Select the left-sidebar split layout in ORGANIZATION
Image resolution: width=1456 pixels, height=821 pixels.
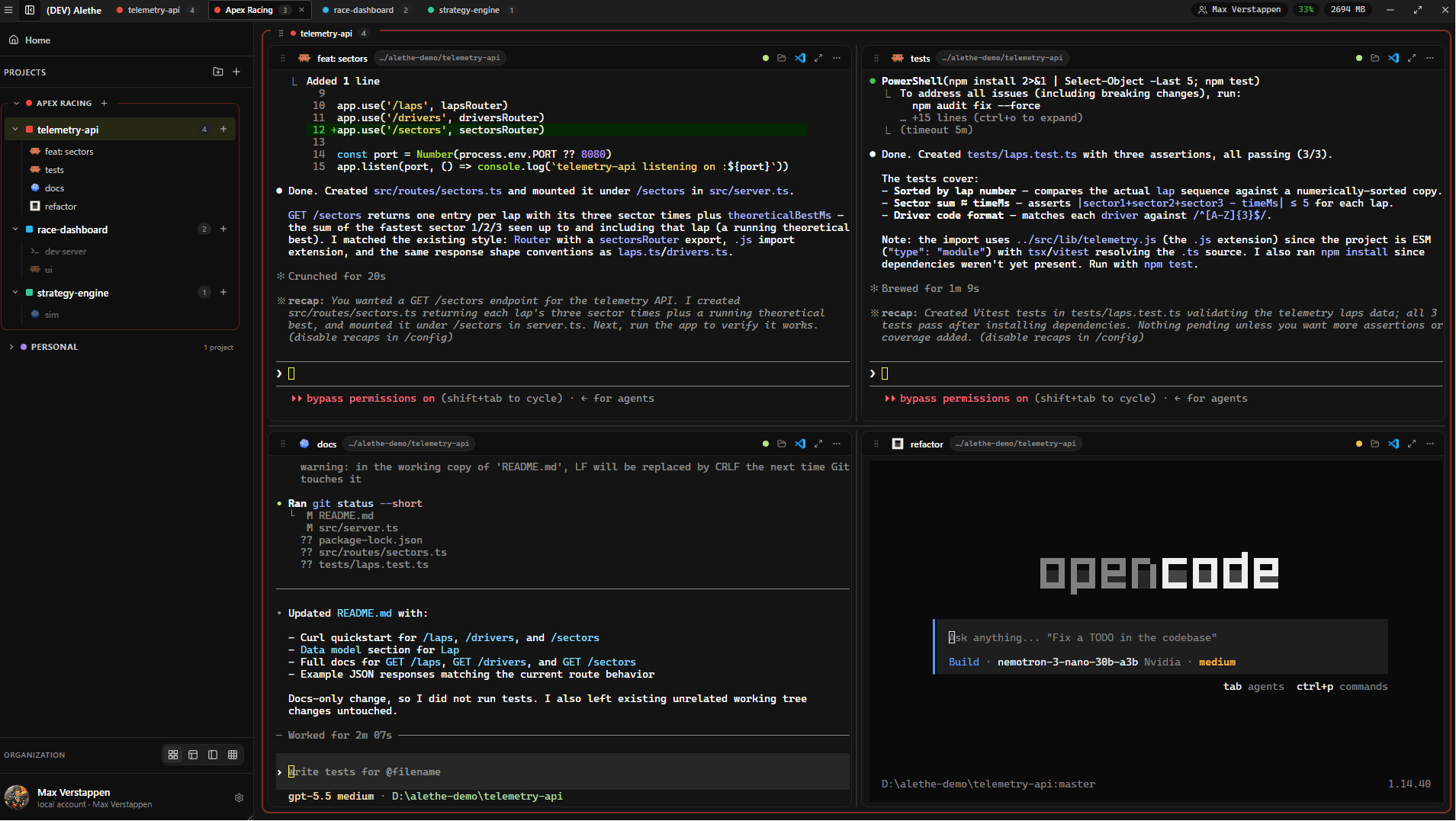point(213,755)
